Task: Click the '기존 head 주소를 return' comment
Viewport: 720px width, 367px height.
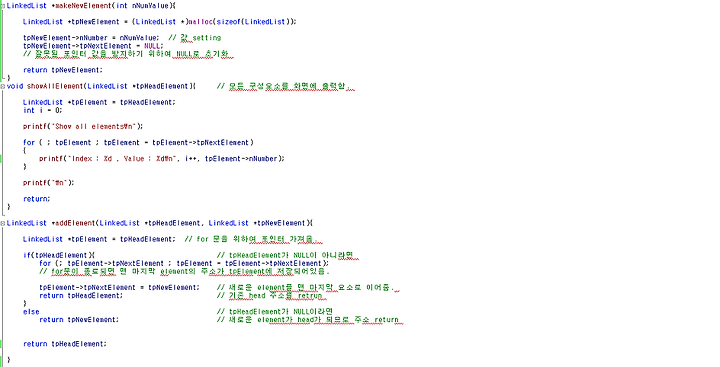Action: click(270, 296)
